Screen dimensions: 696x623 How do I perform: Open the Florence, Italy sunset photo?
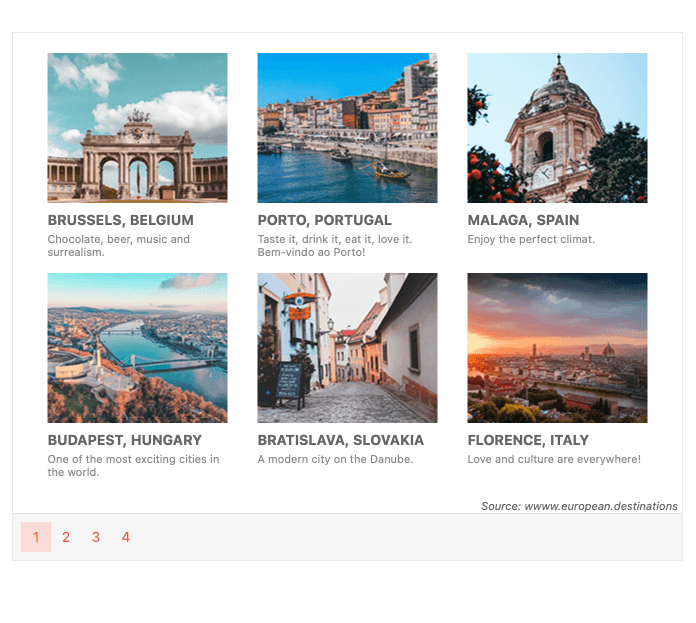[557, 348]
